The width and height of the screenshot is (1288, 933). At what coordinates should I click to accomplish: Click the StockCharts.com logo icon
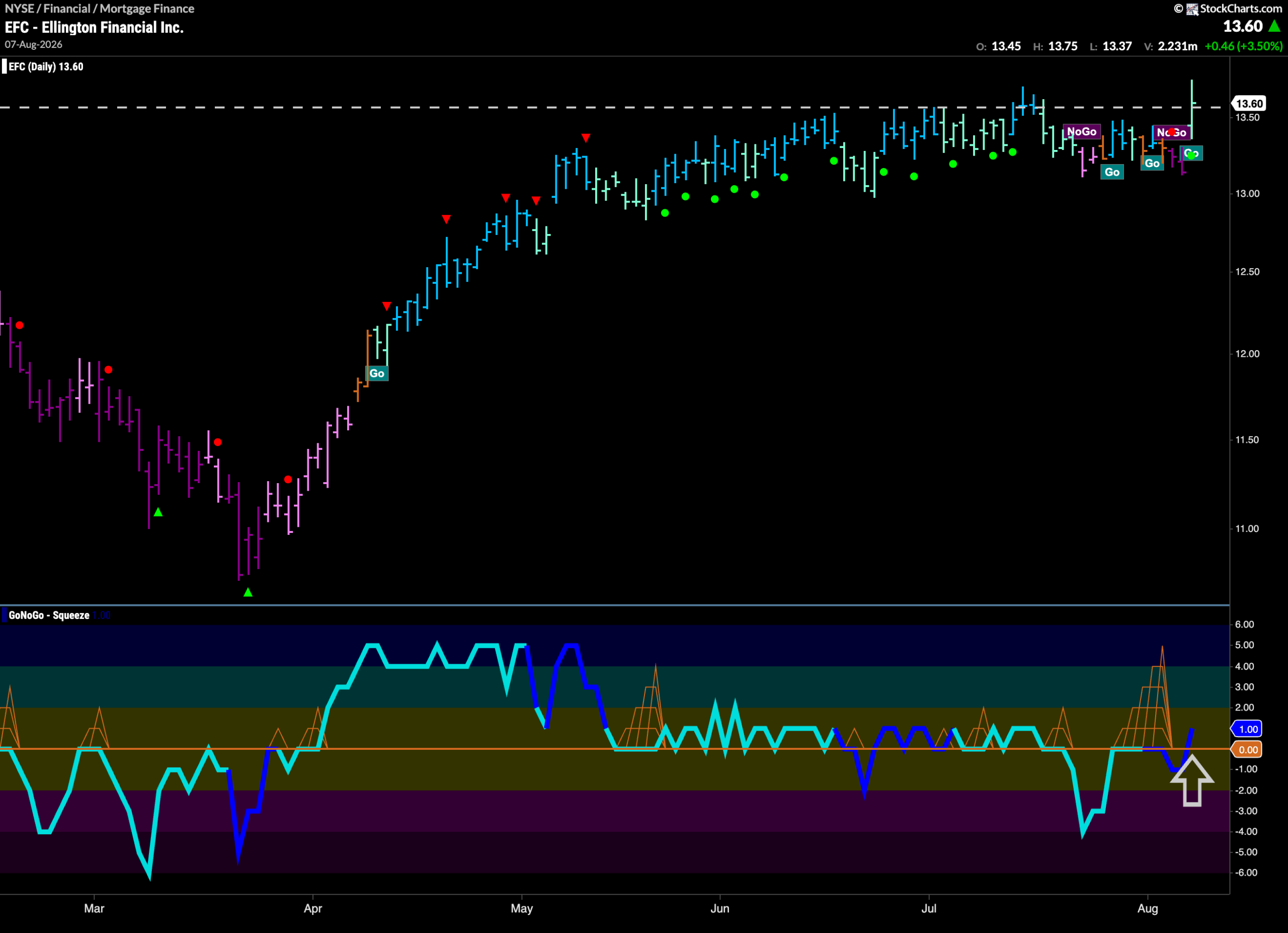pos(1192,9)
